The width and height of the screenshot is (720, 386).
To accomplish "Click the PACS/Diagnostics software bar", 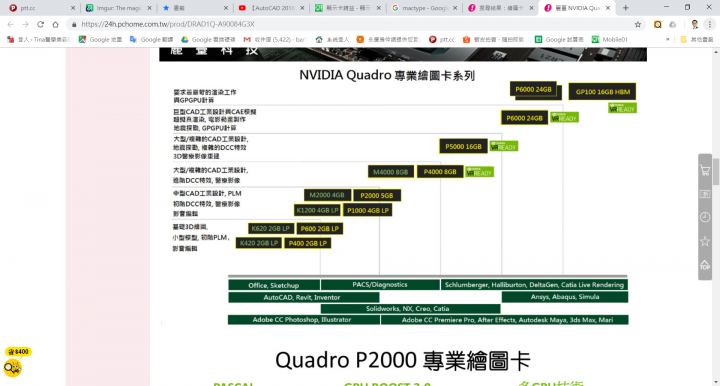I will tap(380, 285).
